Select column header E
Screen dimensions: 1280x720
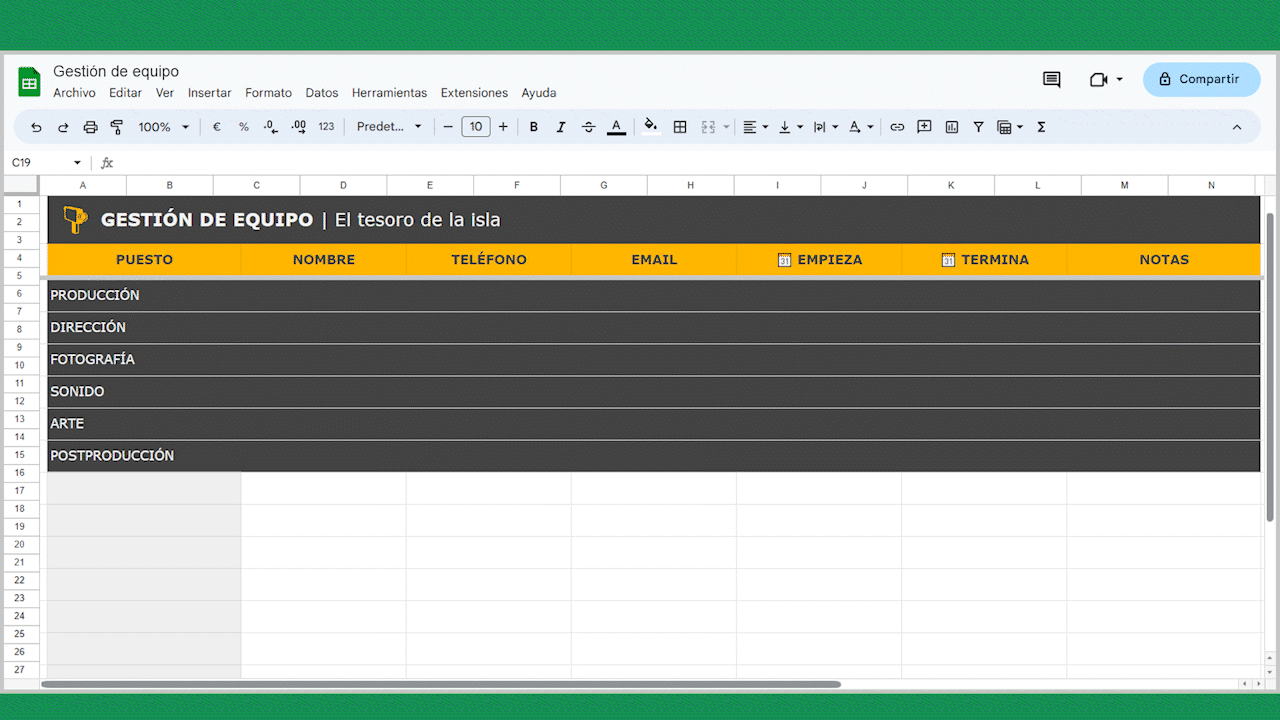click(430, 185)
